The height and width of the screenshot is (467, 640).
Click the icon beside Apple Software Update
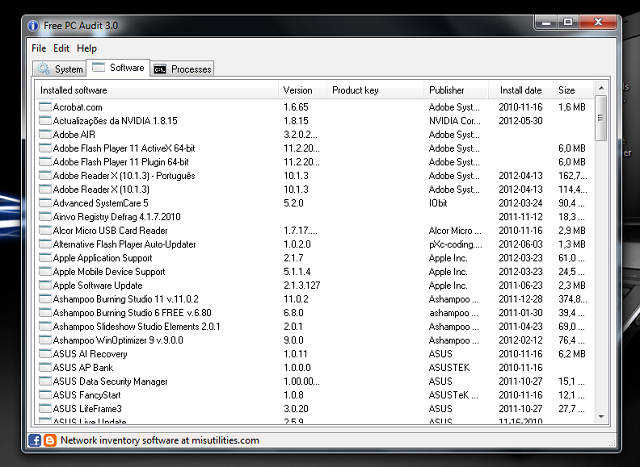pyautogui.click(x=45, y=285)
